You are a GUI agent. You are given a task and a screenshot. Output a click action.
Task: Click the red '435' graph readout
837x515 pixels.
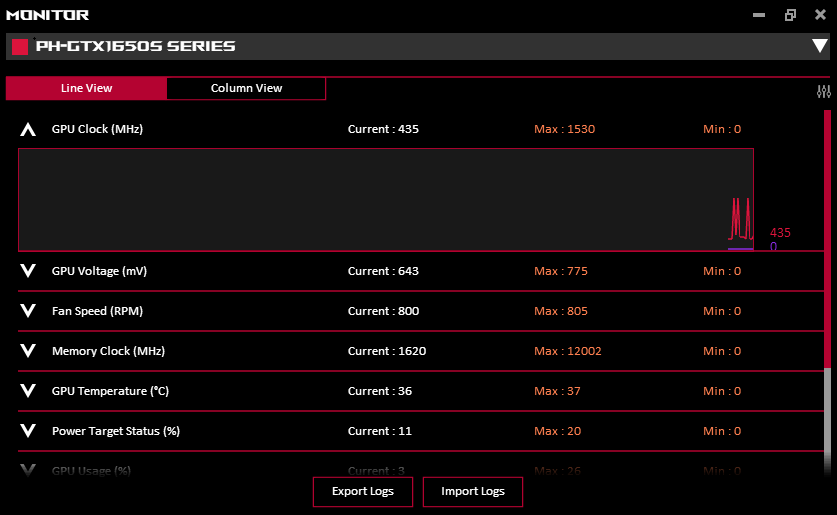[x=780, y=233]
